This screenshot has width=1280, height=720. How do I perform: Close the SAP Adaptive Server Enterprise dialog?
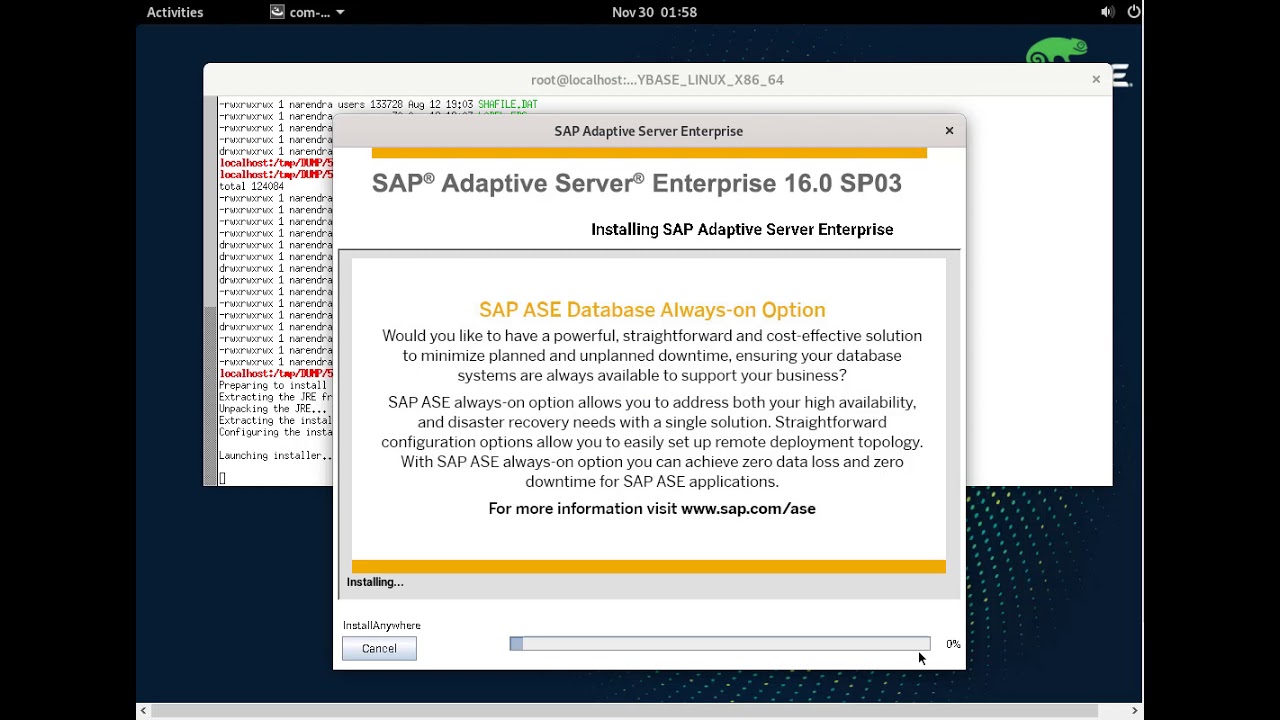click(949, 131)
